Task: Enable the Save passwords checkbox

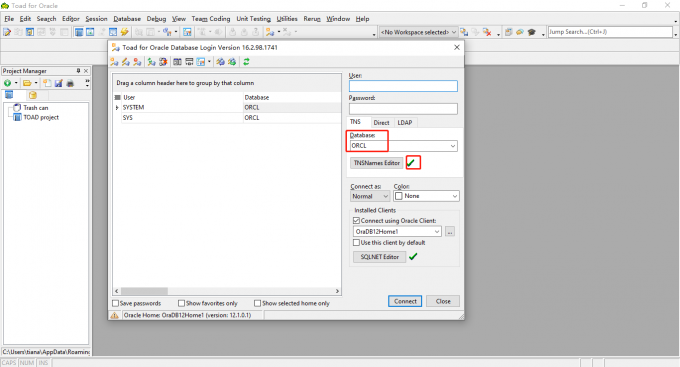Action: point(115,303)
